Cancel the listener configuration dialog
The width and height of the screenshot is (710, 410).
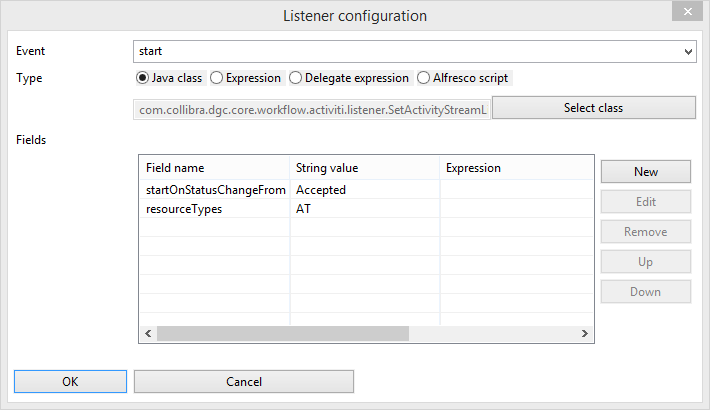(x=244, y=381)
